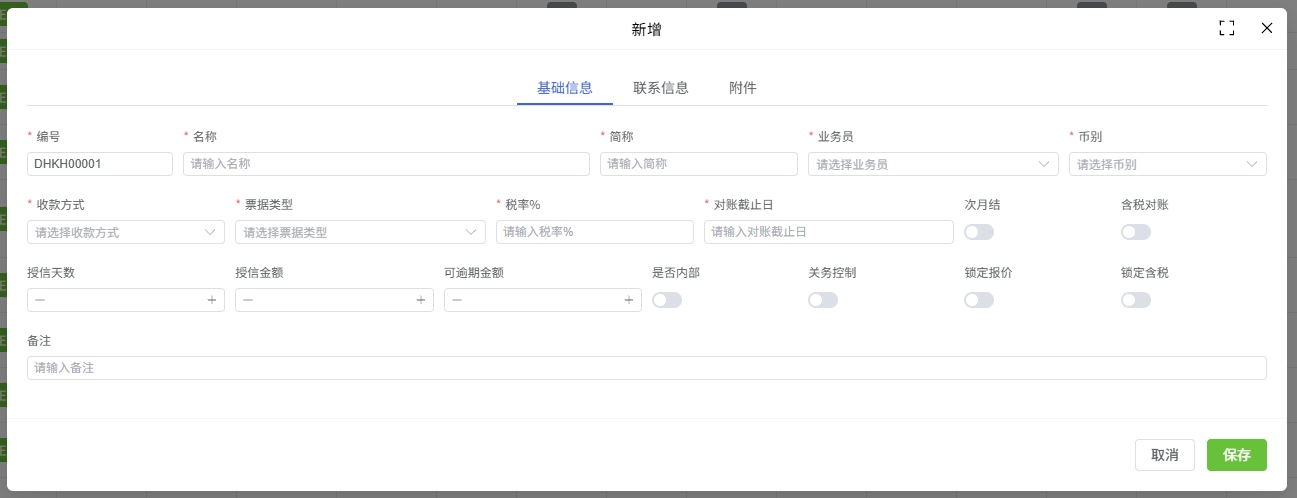Click the green 保存 button

point(1237,455)
